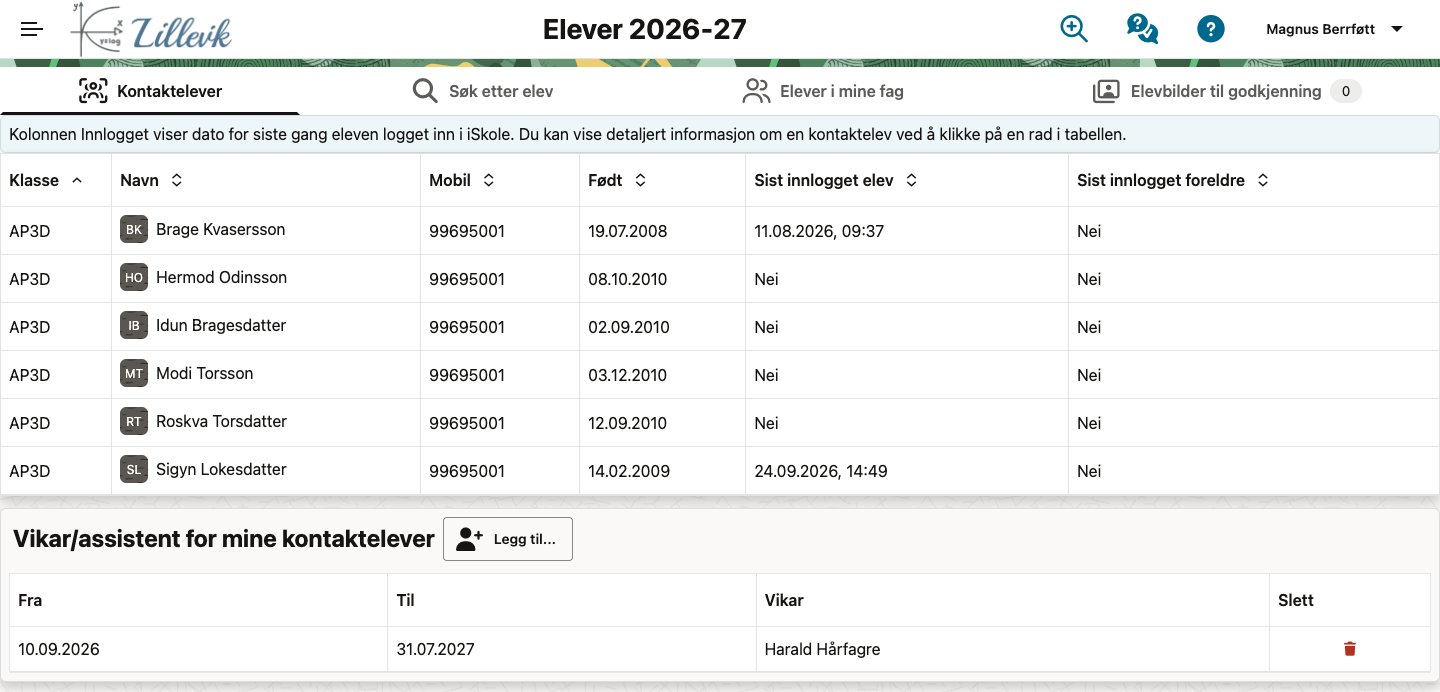Open student row Roskva Torsdatter

click(x=720, y=423)
